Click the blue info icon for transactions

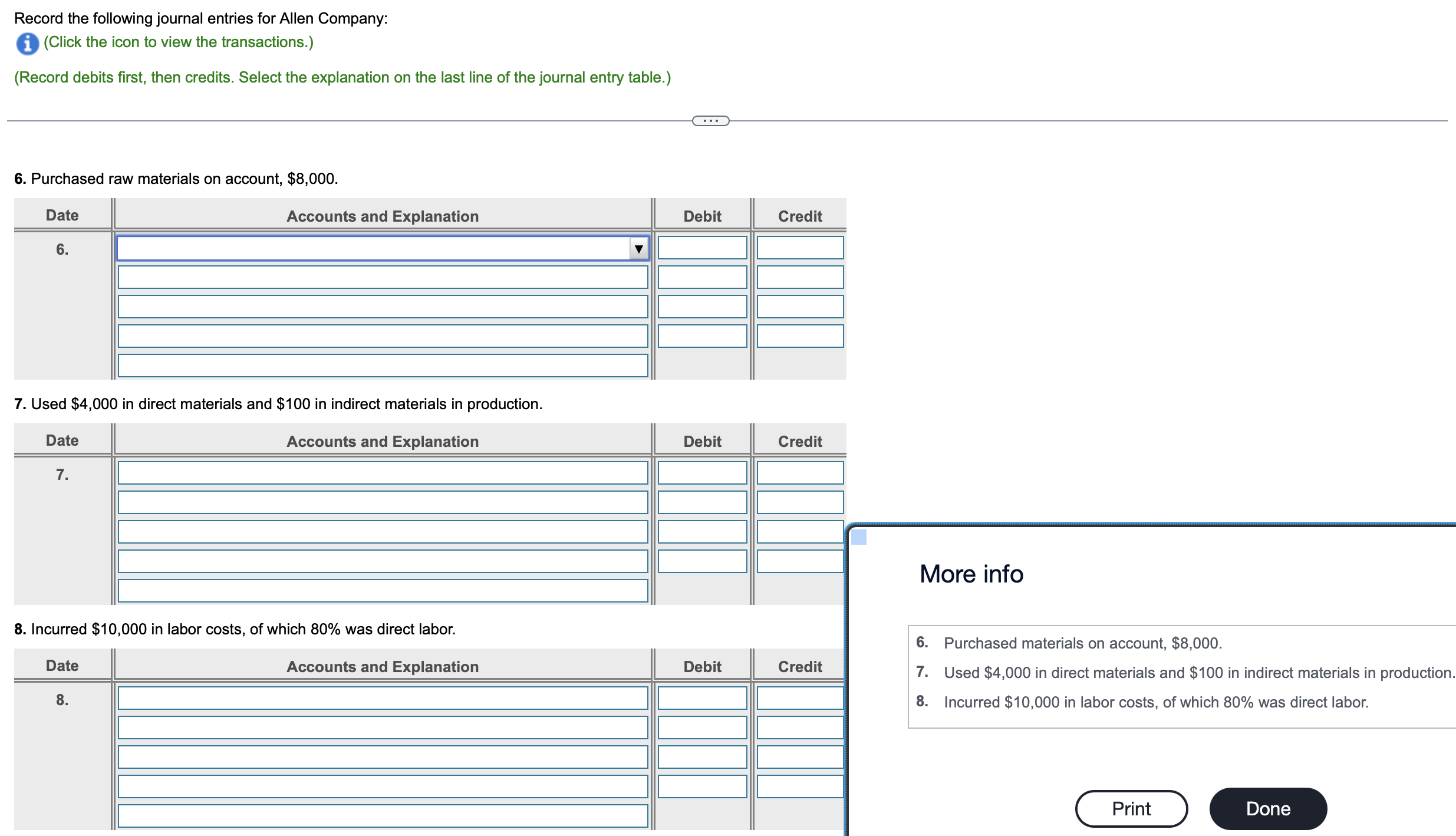27,44
